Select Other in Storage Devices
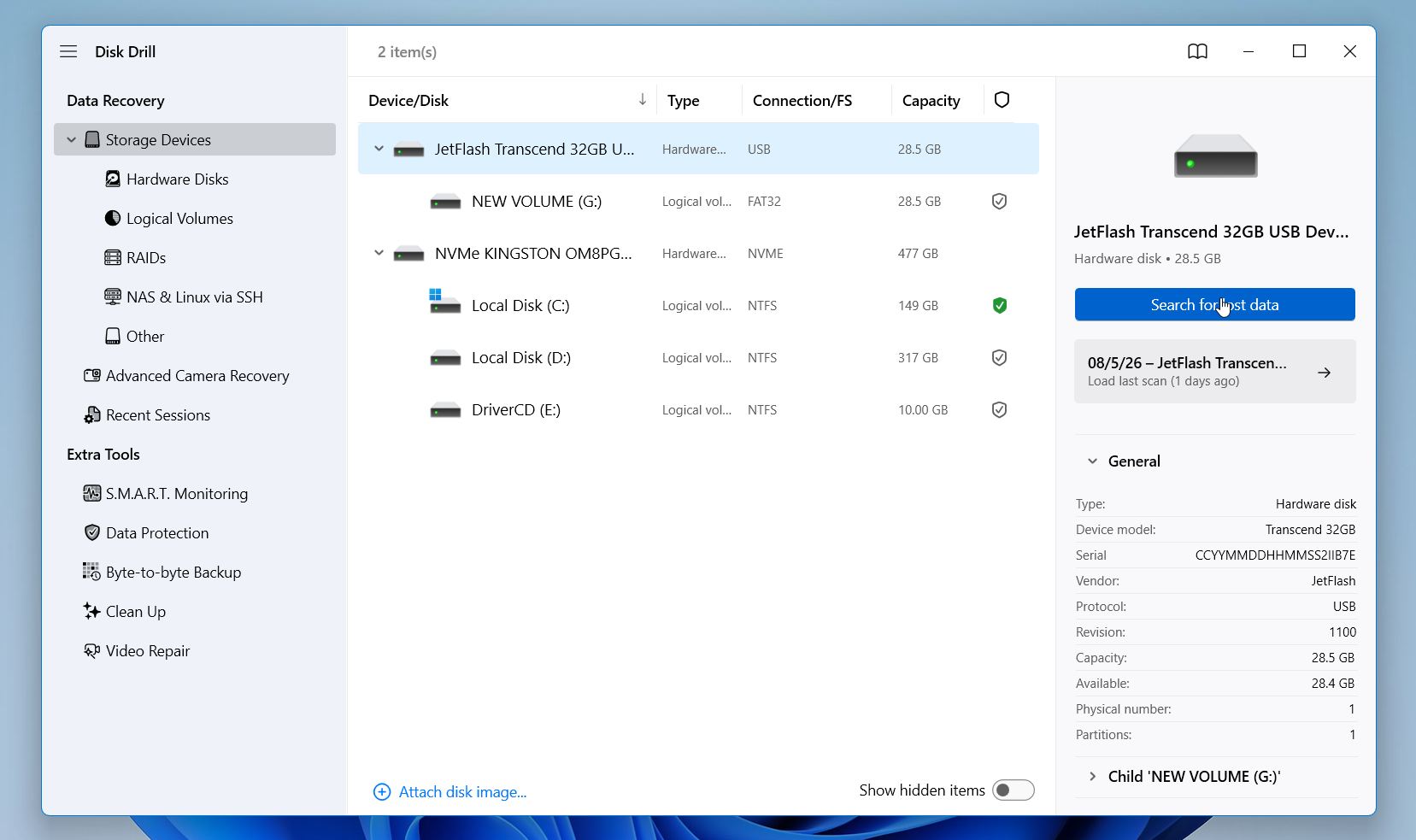 [145, 336]
